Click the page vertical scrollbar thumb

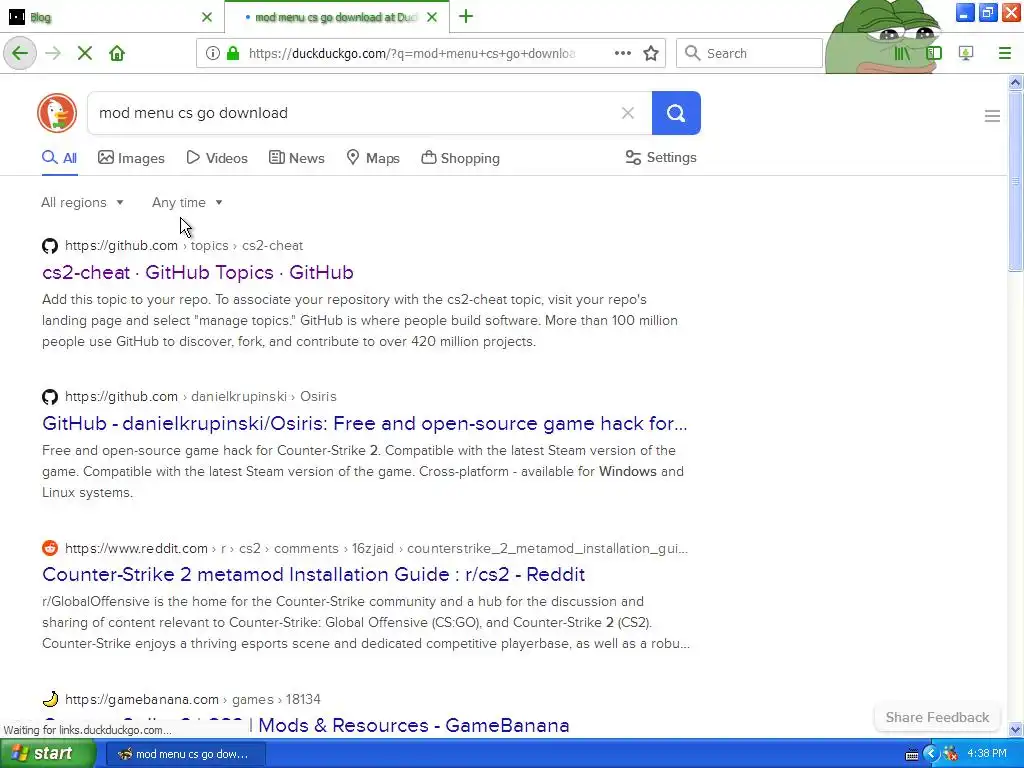(x=1015, y=181)
